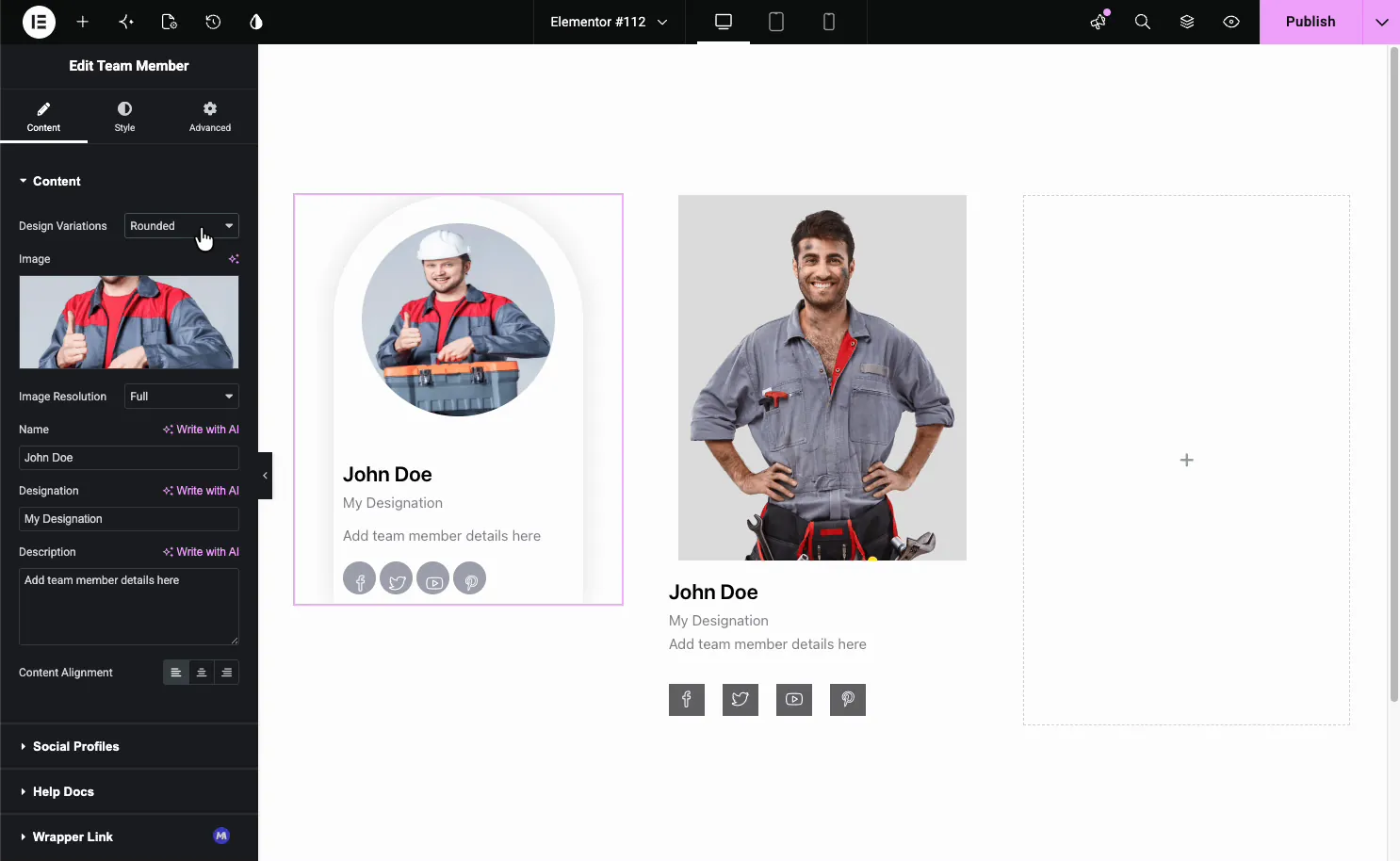Click the purple M badge on Wrapper Link
This screenshot has width=1400, height=861.
pyautogui.click(x=221, y=836)
